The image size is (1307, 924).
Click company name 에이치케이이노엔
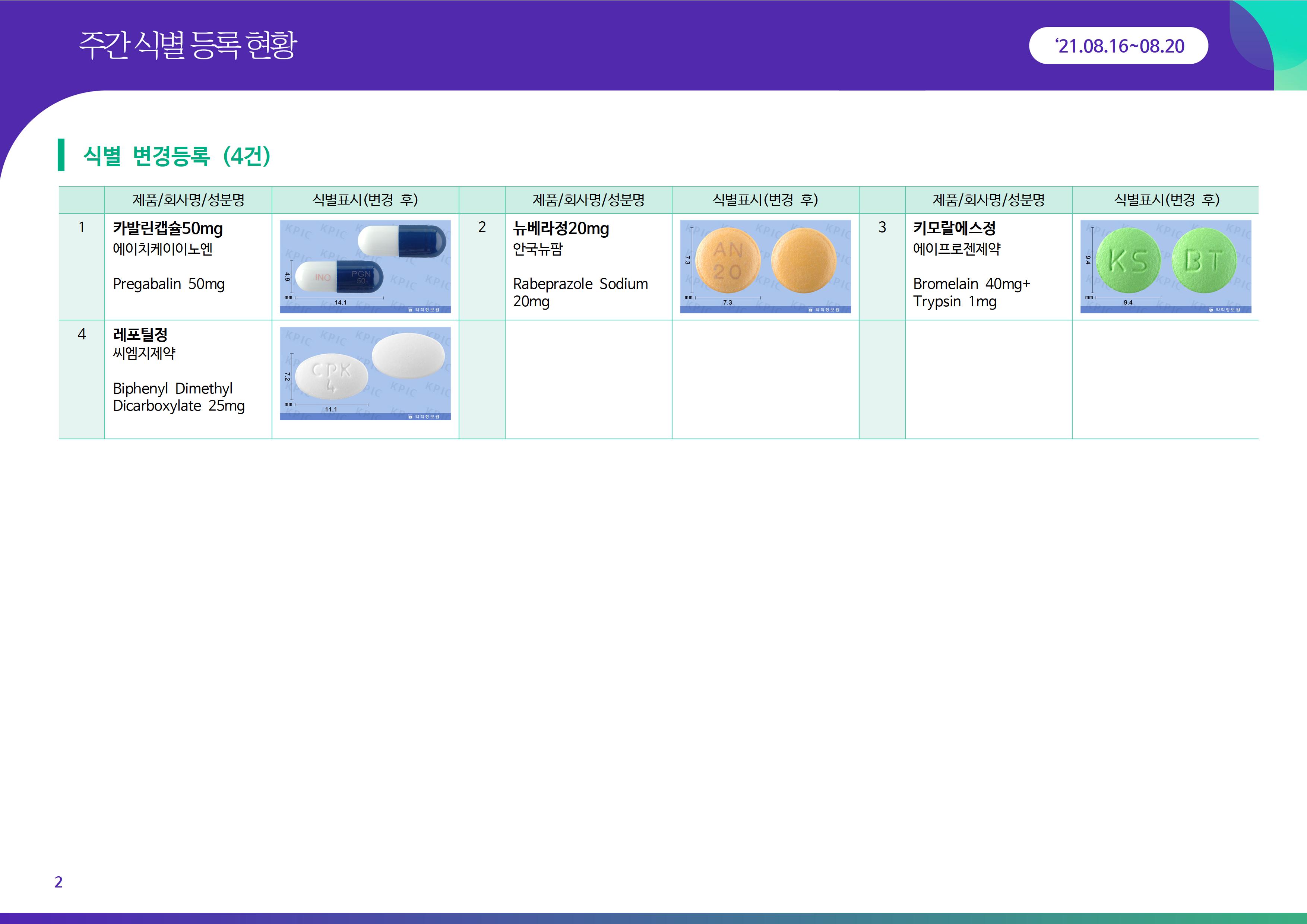tap(163, 249)
